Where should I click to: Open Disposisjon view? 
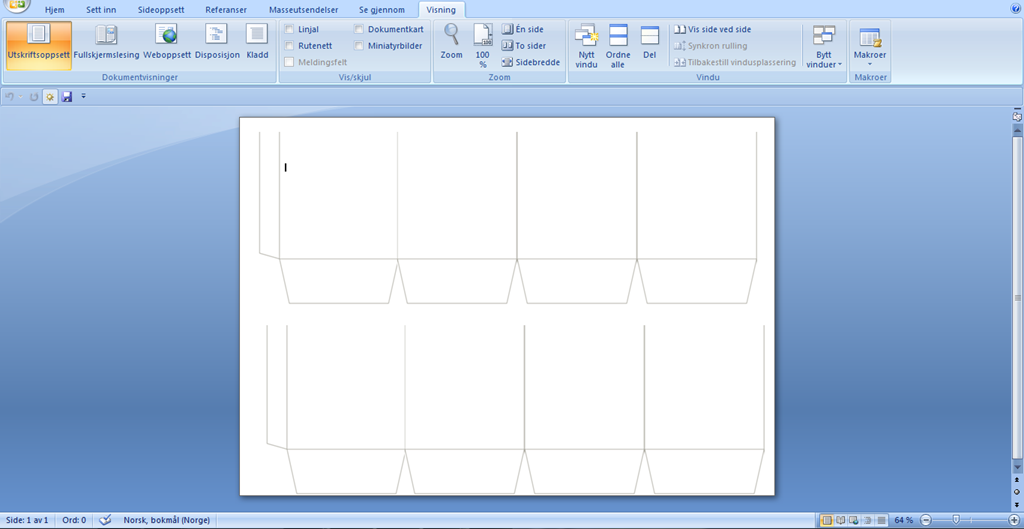[x=217, y=42]
